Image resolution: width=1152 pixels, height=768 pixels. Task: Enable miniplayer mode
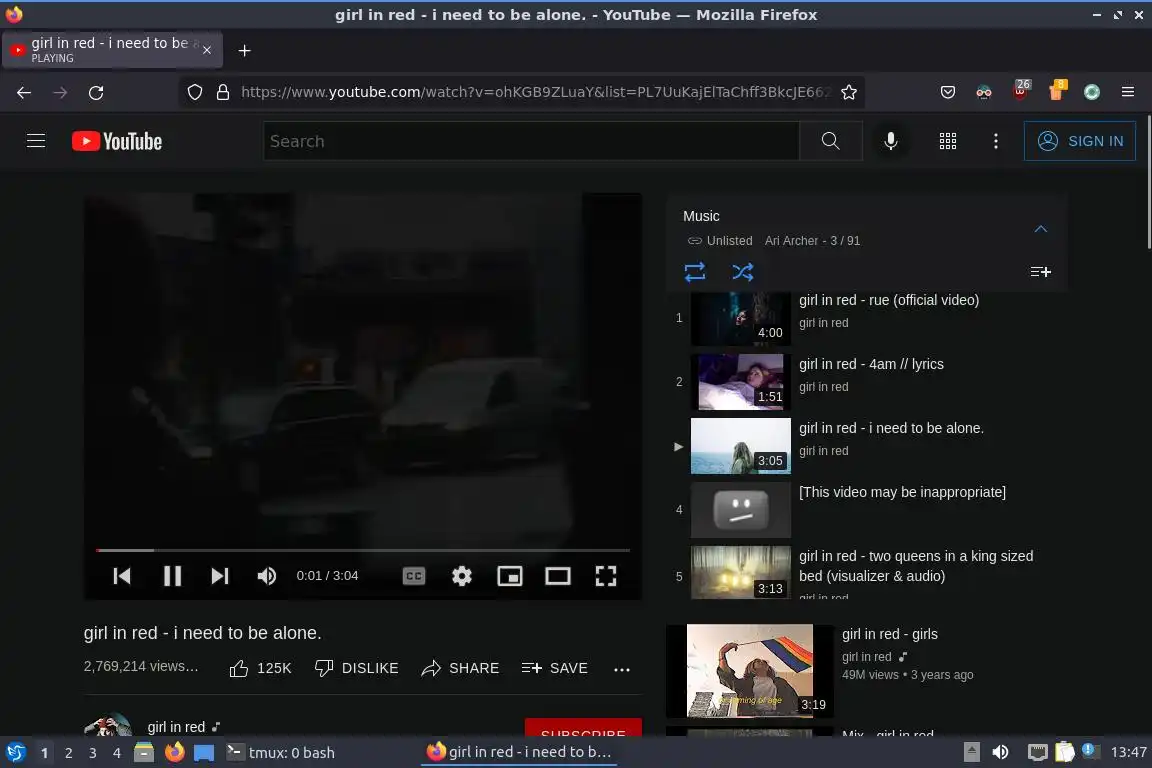click(x=510, y=576)
